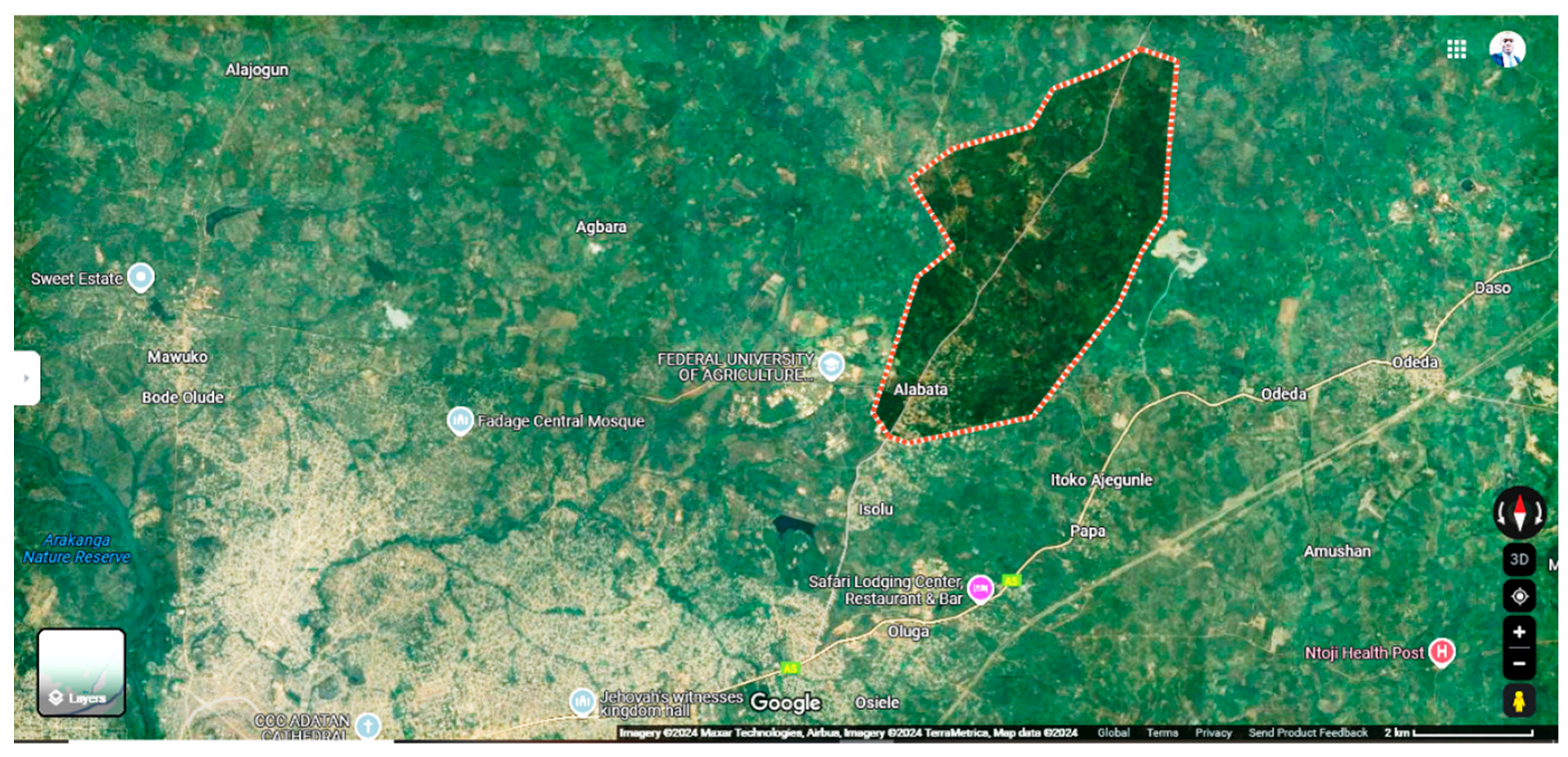Click the Ntoji Health Post hospital marker

pyautogui.click(x=1442, y=652)
